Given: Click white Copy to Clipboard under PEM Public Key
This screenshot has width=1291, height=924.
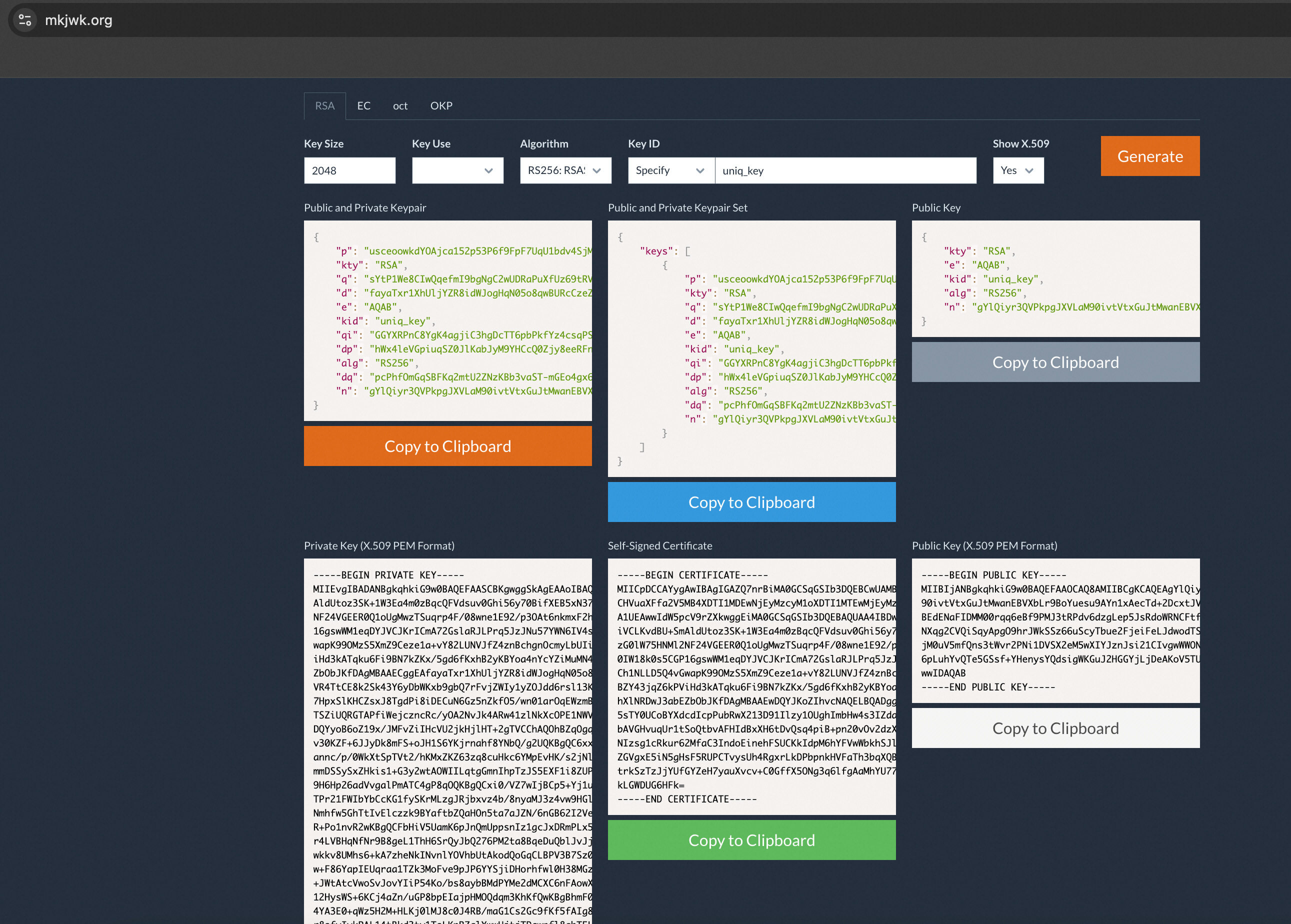Looking at the screenshot, I should pos(1055,727).
